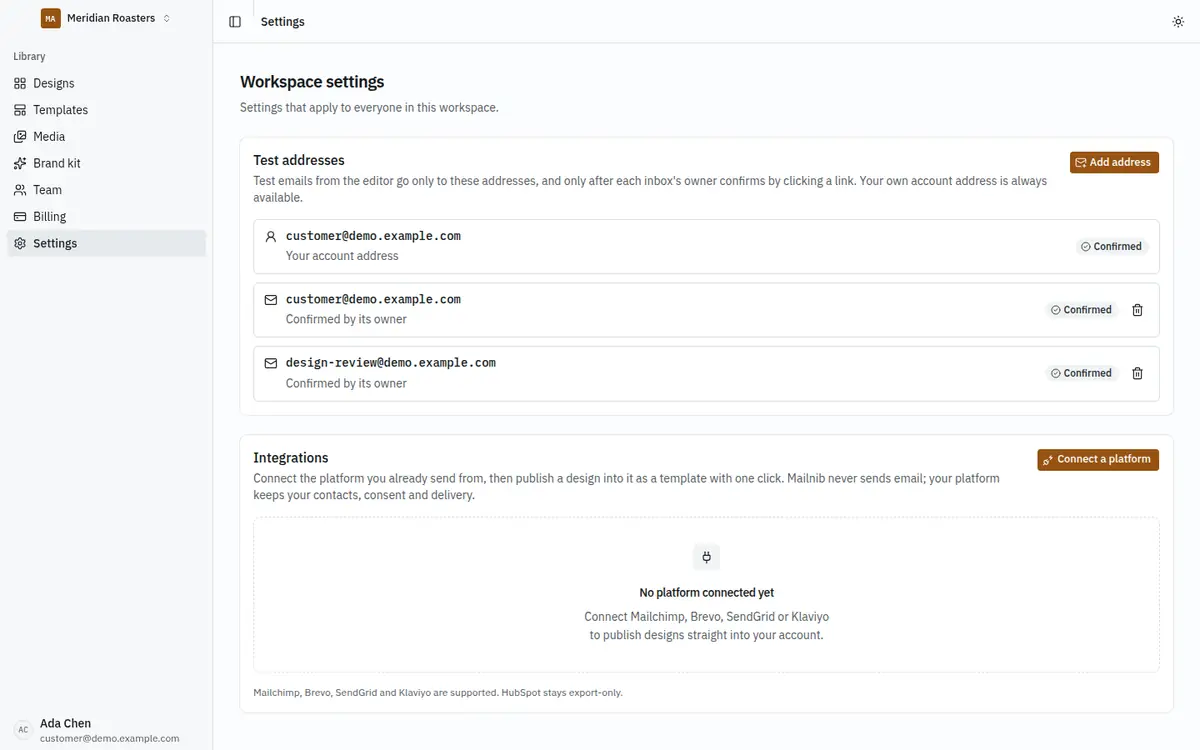This screenshot has width=1200, height=750.
Task: Click the Library section label
Action: tap(29, 57)
